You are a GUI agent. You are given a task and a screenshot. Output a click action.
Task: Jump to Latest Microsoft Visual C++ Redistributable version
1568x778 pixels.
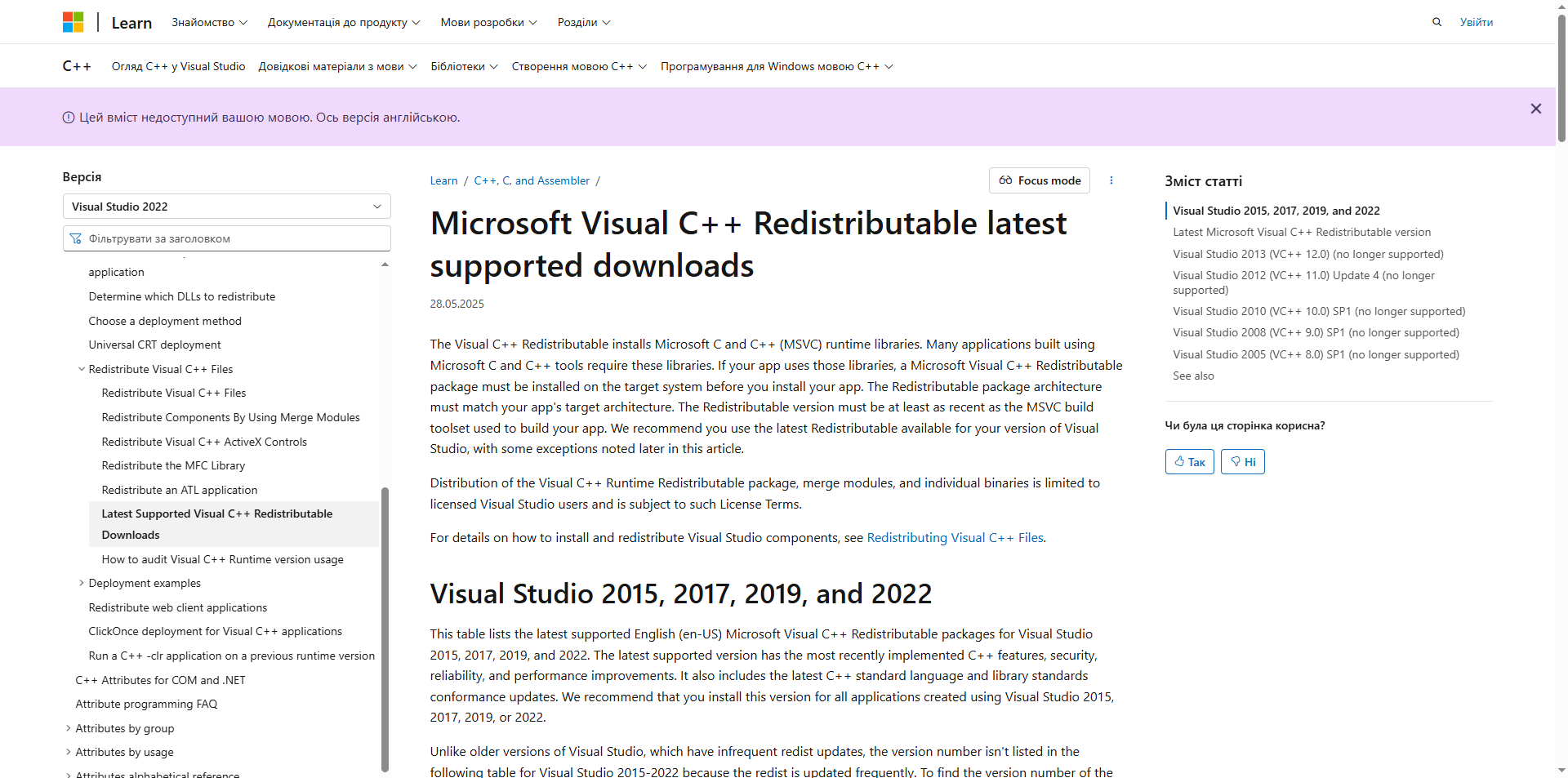tap(1302, 232)
